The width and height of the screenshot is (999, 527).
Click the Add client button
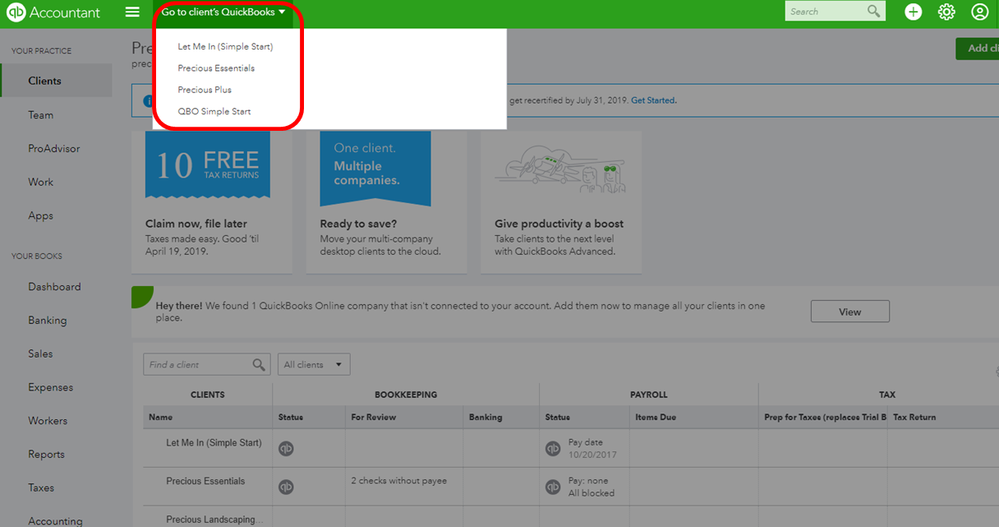click(x=977, y=48)
